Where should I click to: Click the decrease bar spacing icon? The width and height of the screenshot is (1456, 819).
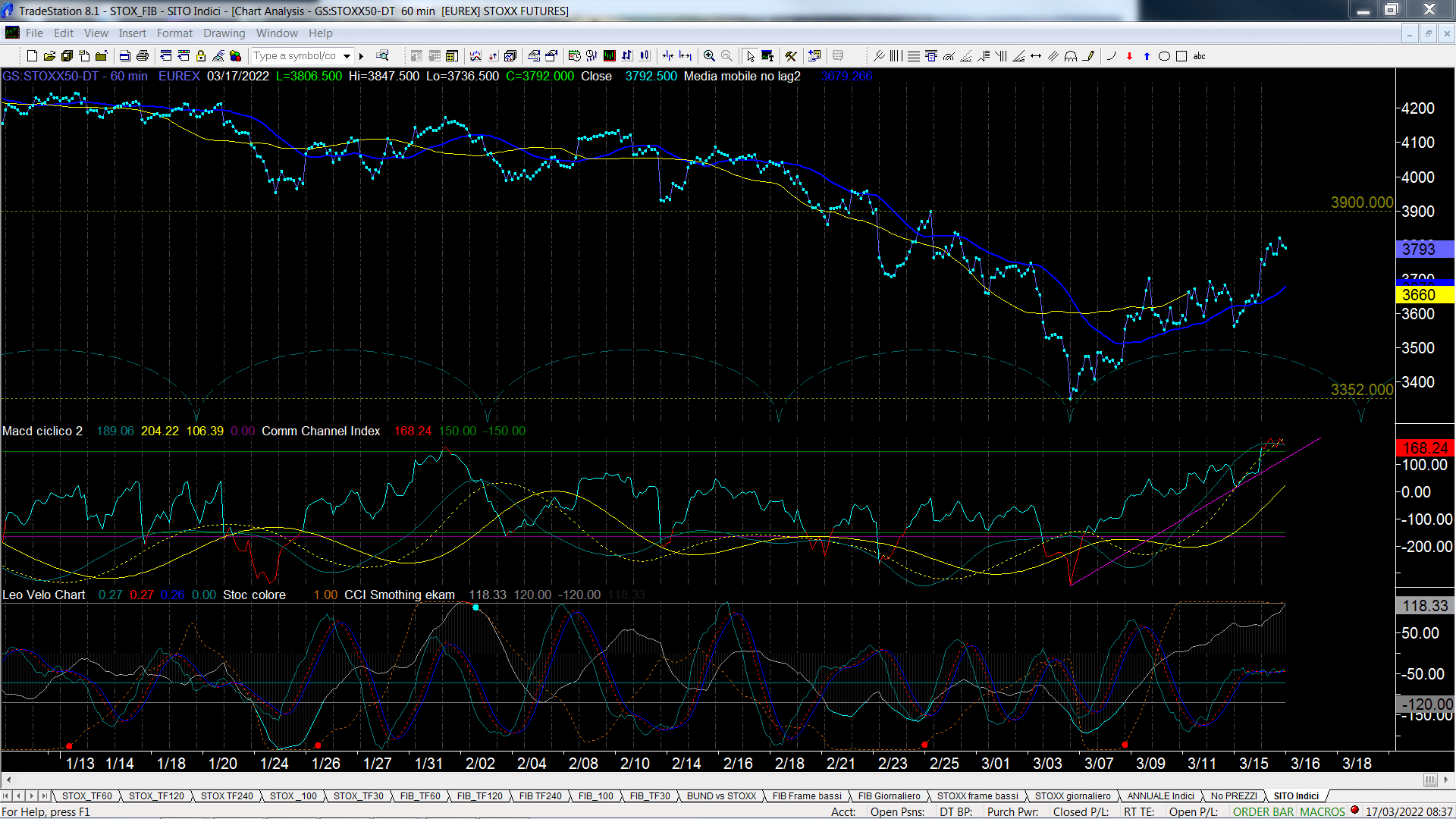click(x=668, y=56)
